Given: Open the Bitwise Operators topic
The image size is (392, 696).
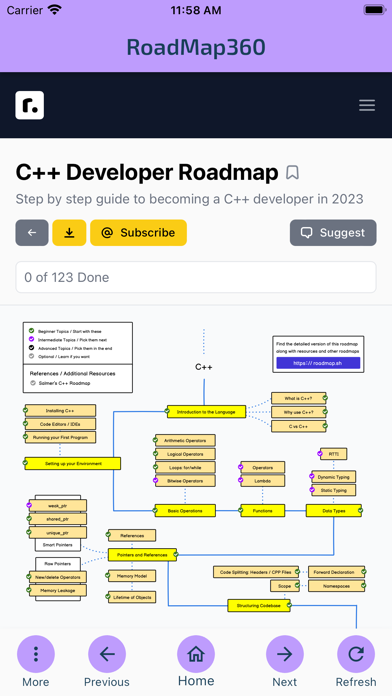Looking at the screenshot, I should pyautogui.click(x=185, y=481).
